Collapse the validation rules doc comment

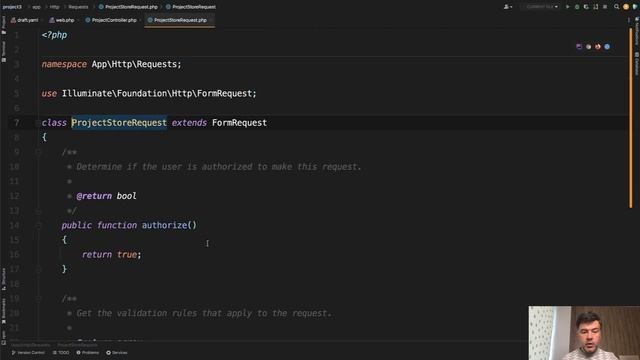[x=38, y=299]
